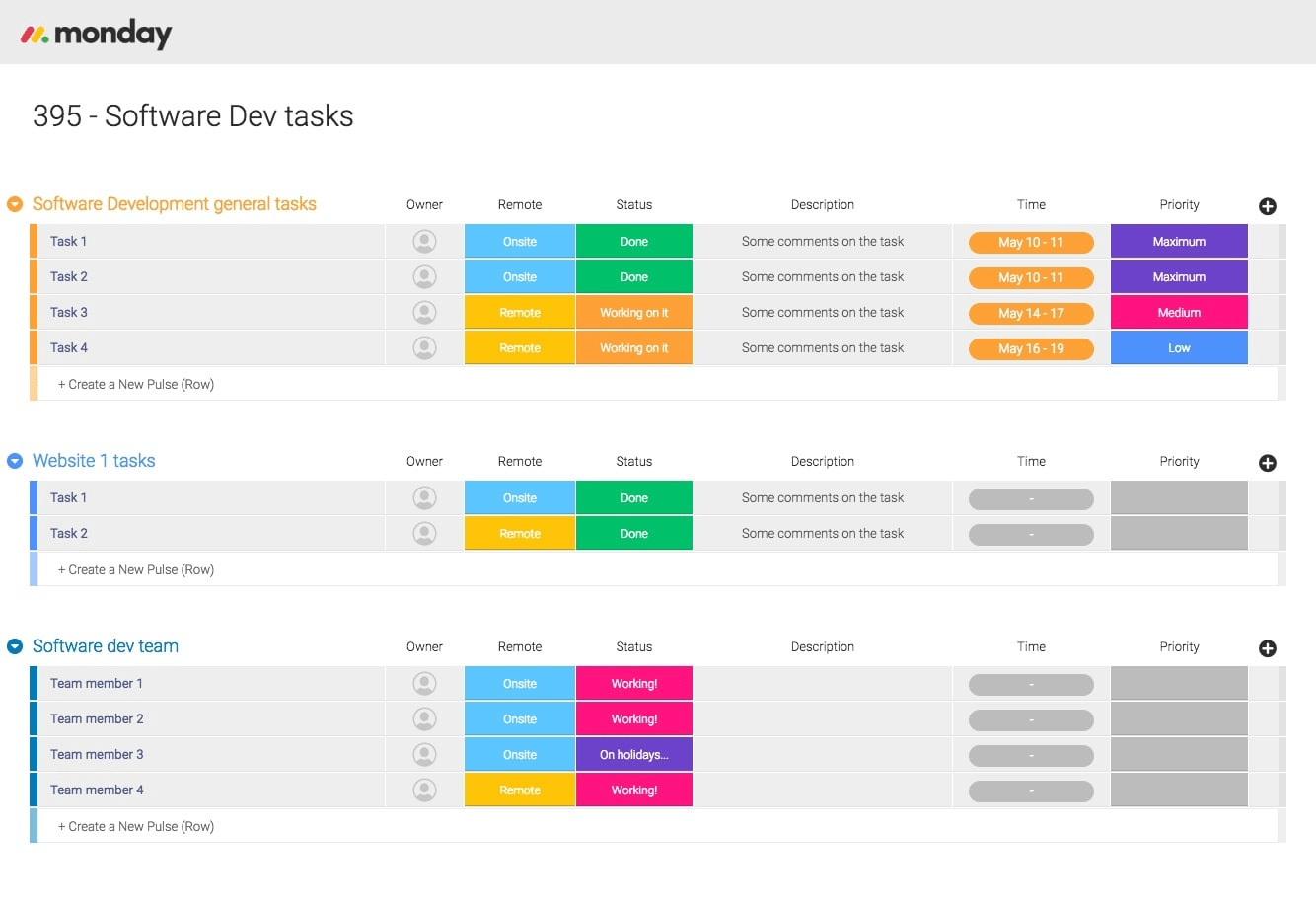Click Time column header in Website 1 tasks group
This screenshot has height=903, width=1316.
(x=1031, y=461)
